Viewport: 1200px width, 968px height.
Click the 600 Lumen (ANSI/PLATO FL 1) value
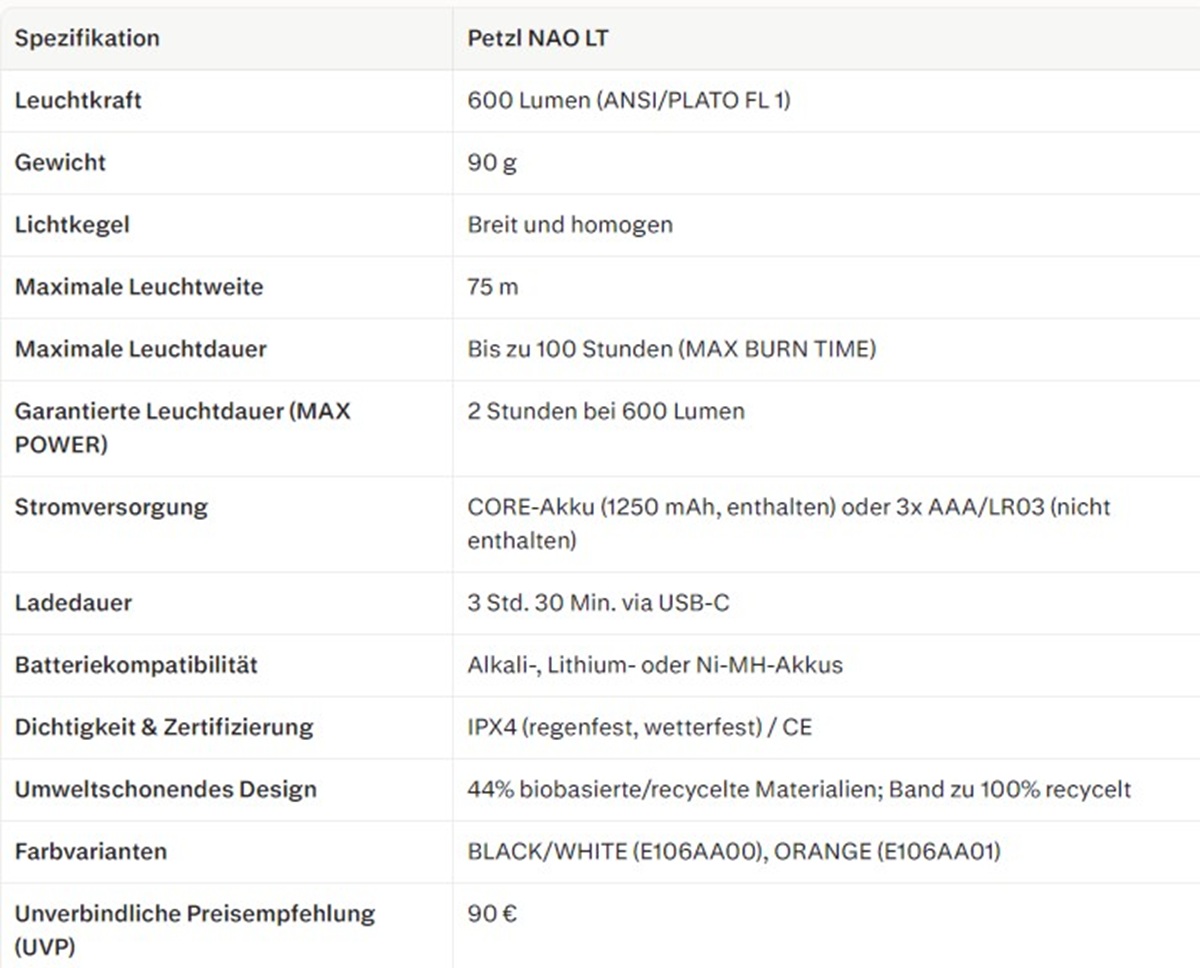[x=629, y=101]
